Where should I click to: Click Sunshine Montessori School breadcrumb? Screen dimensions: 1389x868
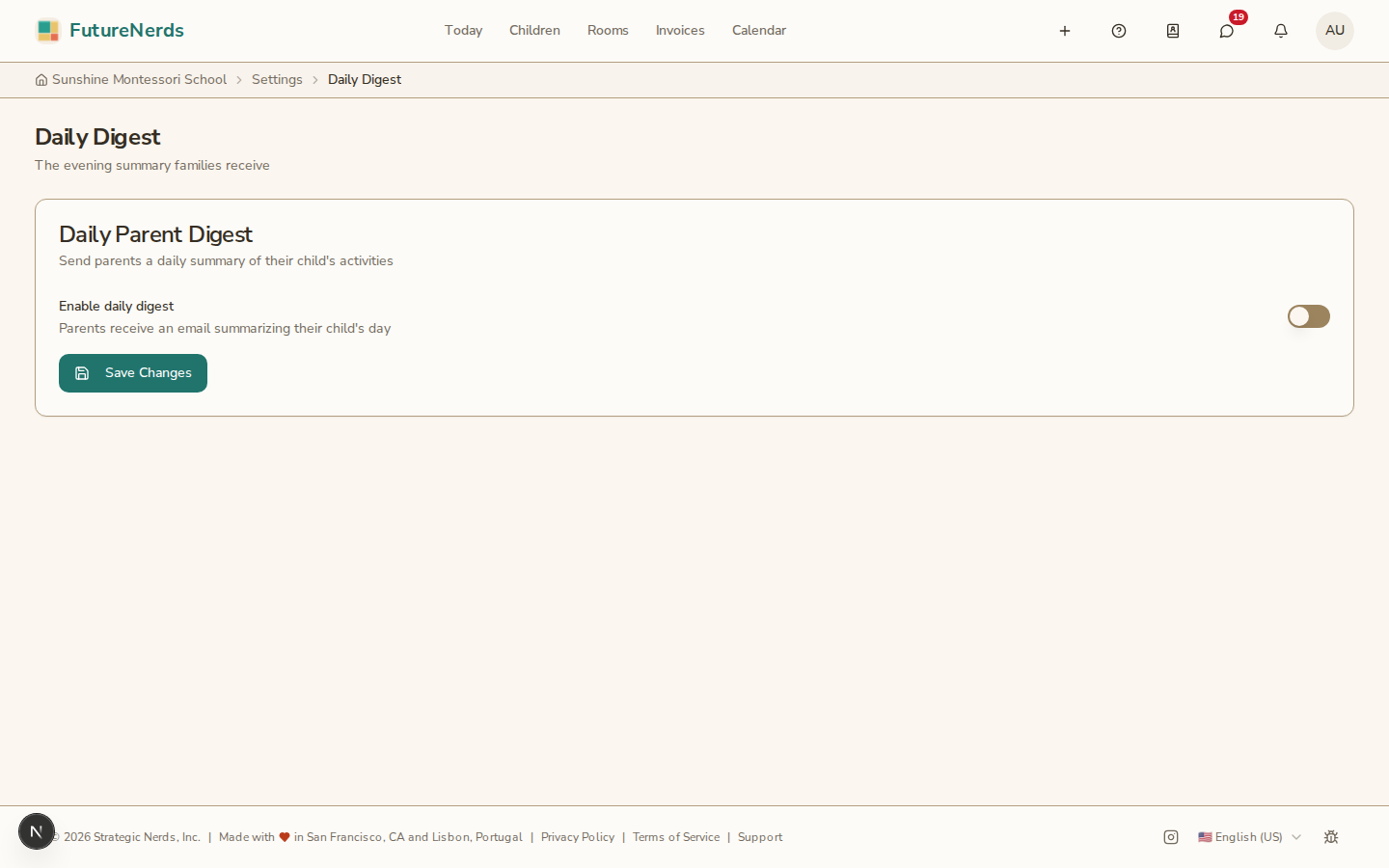139,80
